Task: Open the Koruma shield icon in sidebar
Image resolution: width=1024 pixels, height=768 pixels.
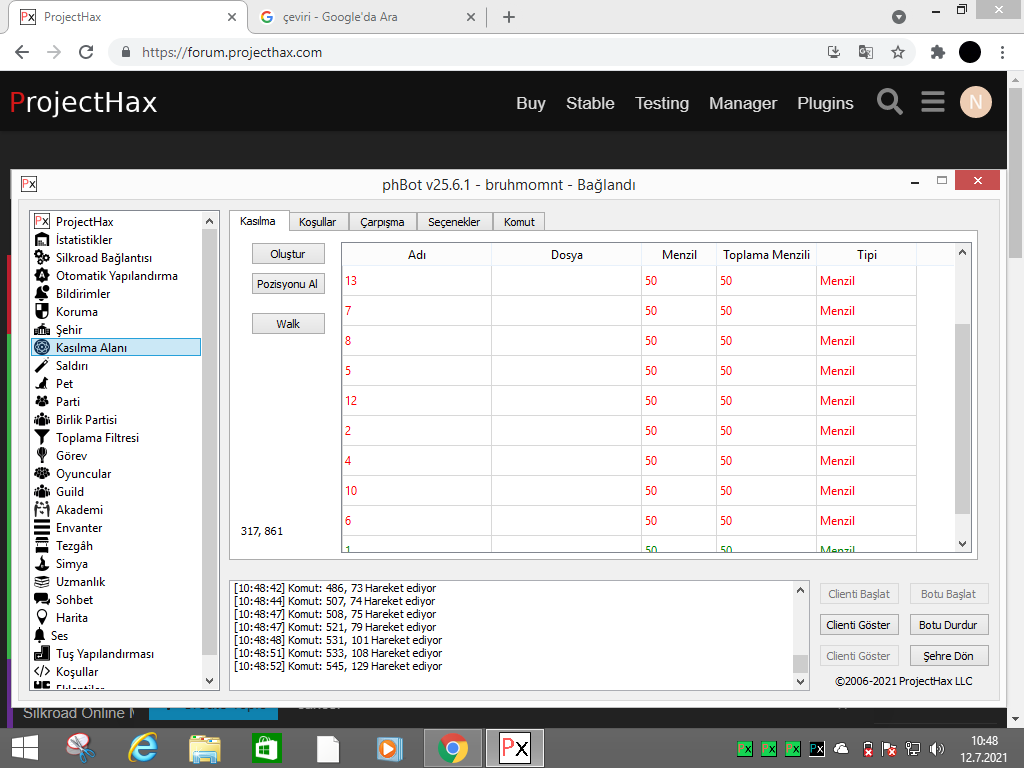Action: [x=42, y=312]
